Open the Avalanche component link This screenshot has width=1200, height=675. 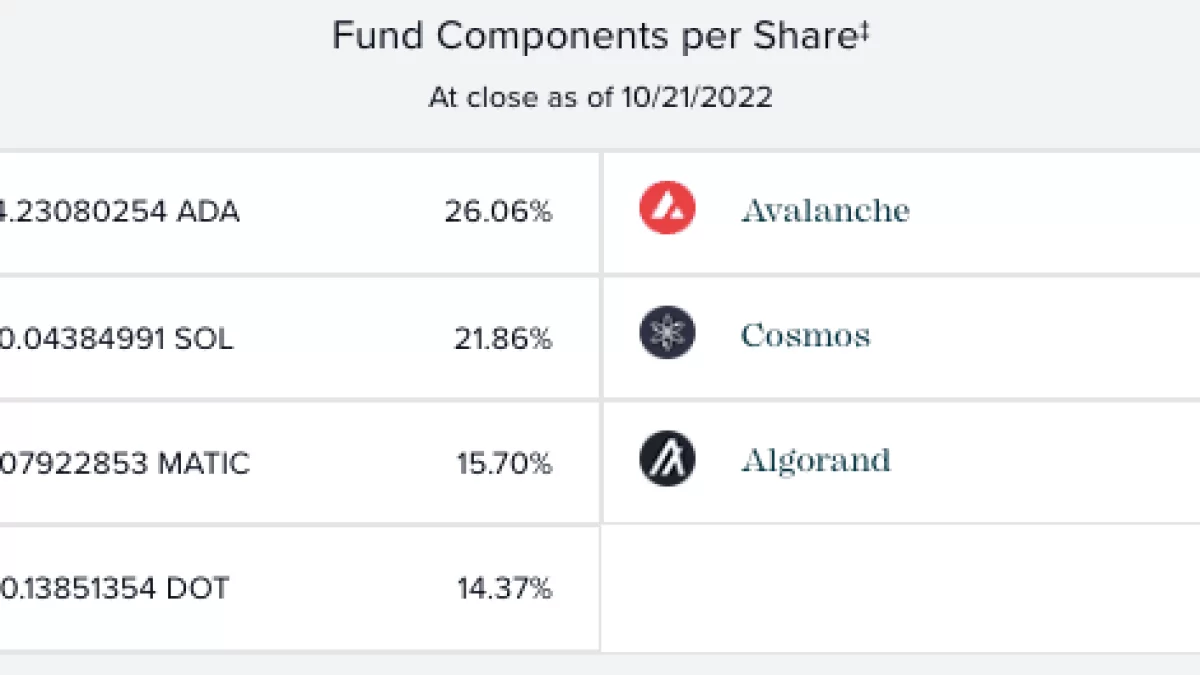pyautogui.click(x=825, y=211)
